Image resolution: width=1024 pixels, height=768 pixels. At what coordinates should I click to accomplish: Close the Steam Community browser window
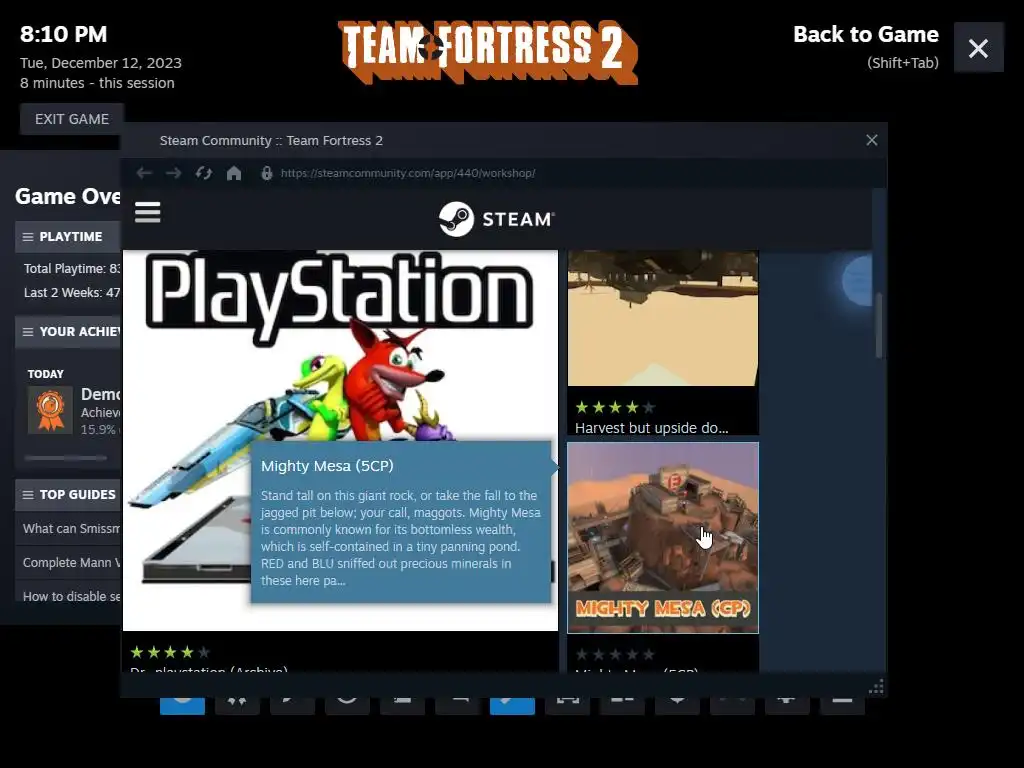[x=872, y=140]
